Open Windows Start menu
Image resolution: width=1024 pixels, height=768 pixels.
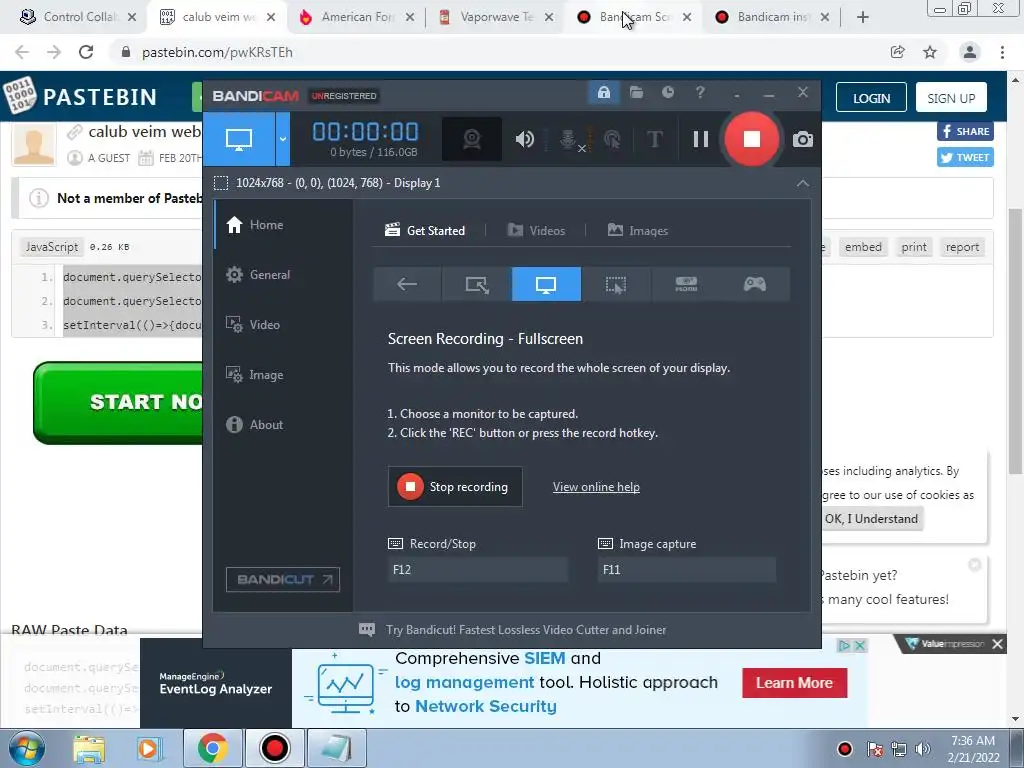[x=26, y=748]
